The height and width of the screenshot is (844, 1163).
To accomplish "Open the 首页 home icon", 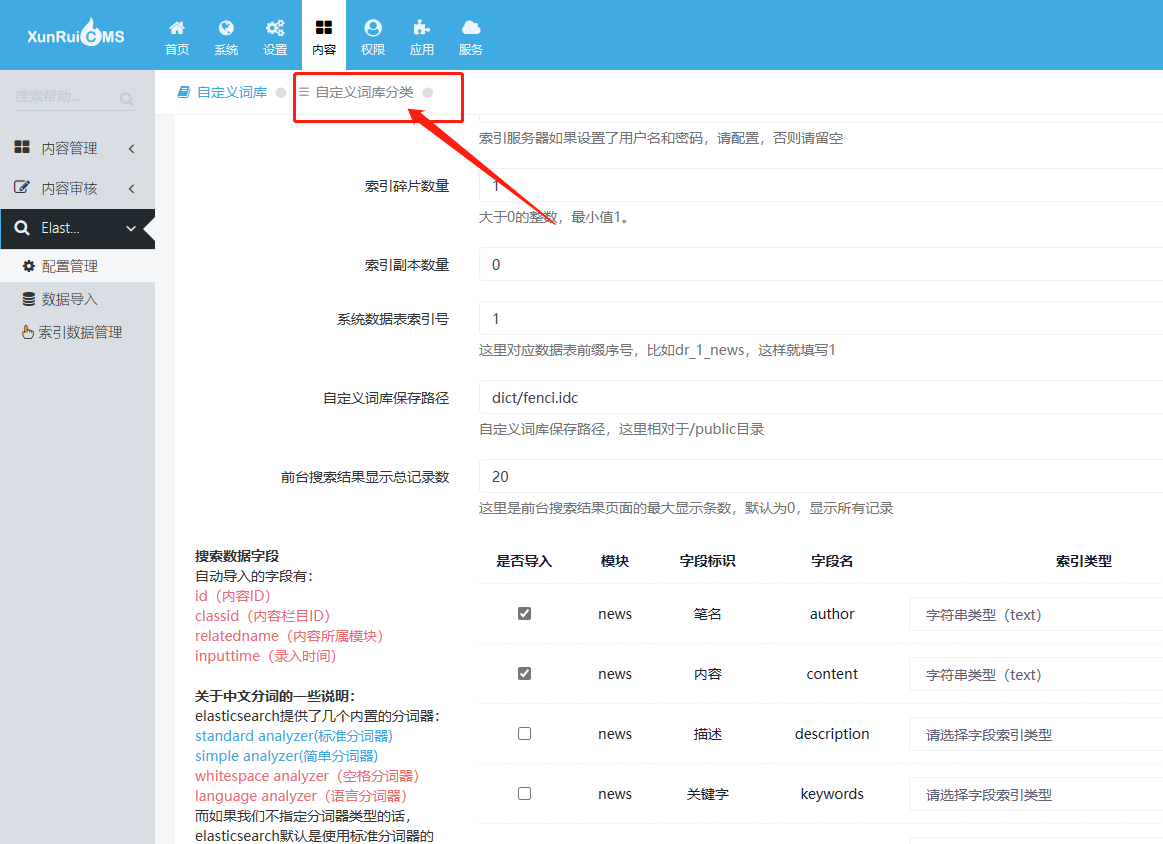I will (177, 28).
